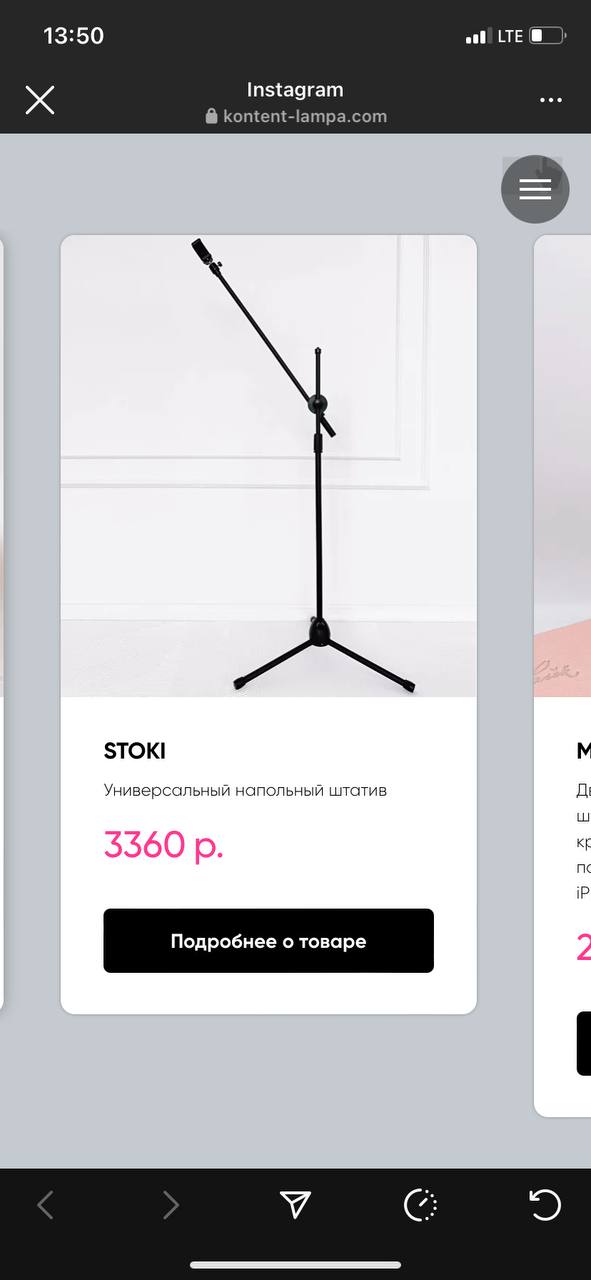Screen dimensions: 591x1280
Task: Tap the battery indicator in status bar
Action: pyautogui.click(x=548, y=36)
